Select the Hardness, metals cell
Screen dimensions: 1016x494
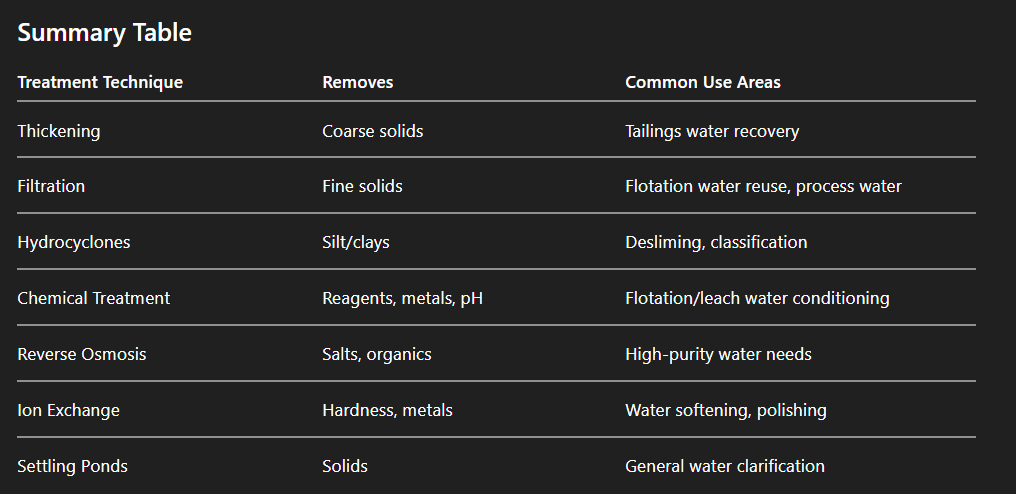click(x=387, y=410)
